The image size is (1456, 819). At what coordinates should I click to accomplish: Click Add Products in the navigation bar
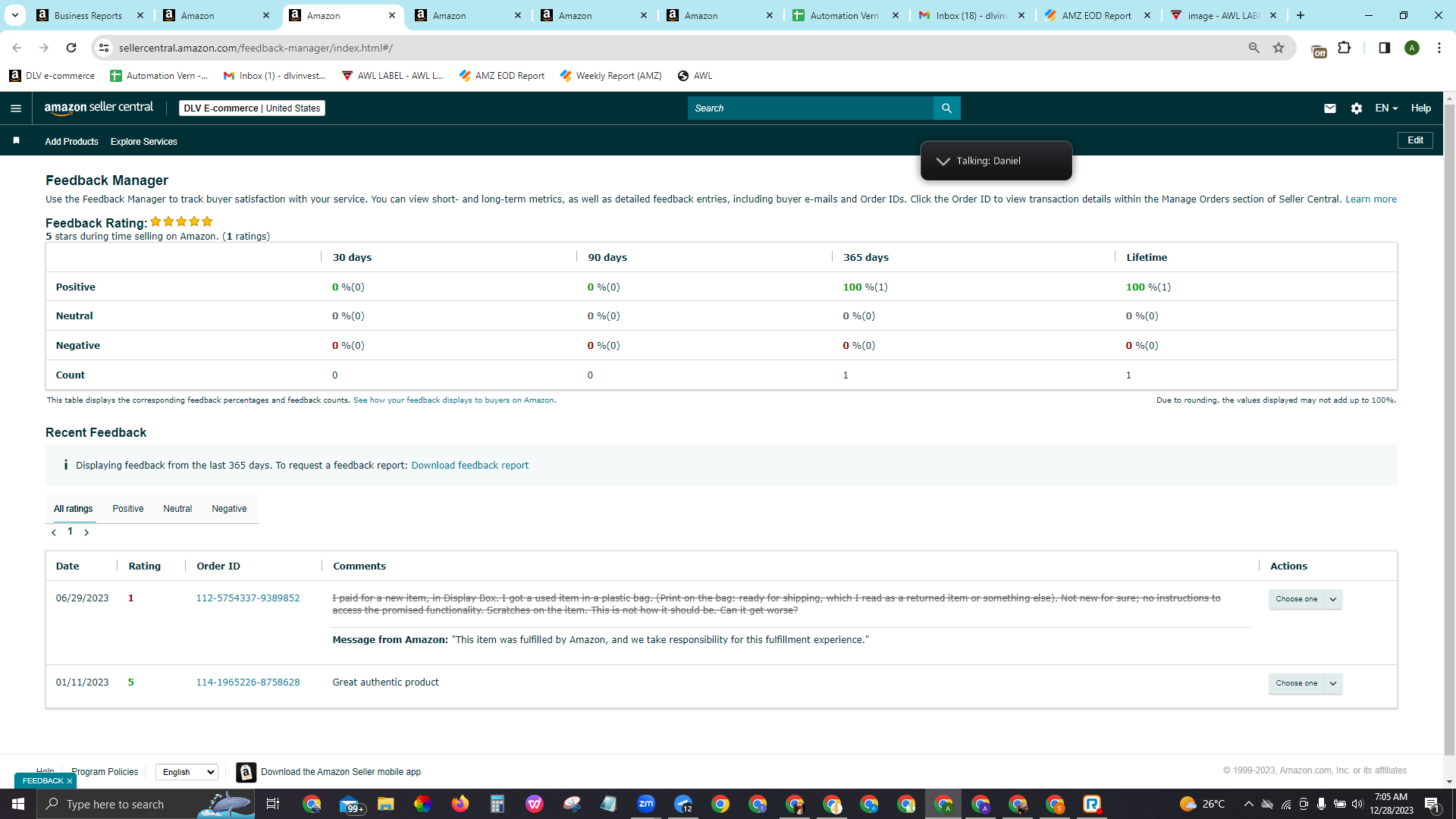pos(71,142)
